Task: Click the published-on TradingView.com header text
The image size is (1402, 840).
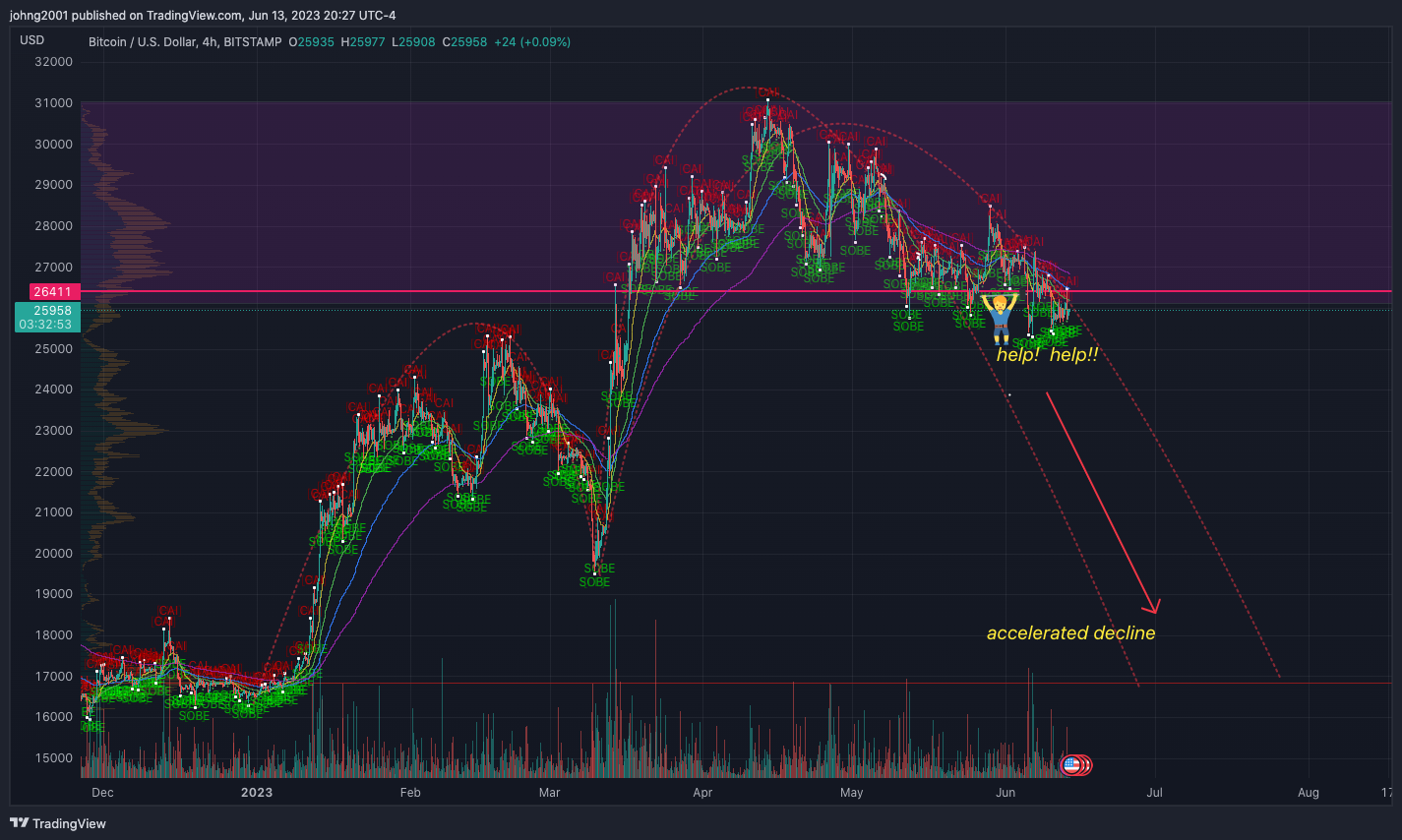Action: pos(203,15)
